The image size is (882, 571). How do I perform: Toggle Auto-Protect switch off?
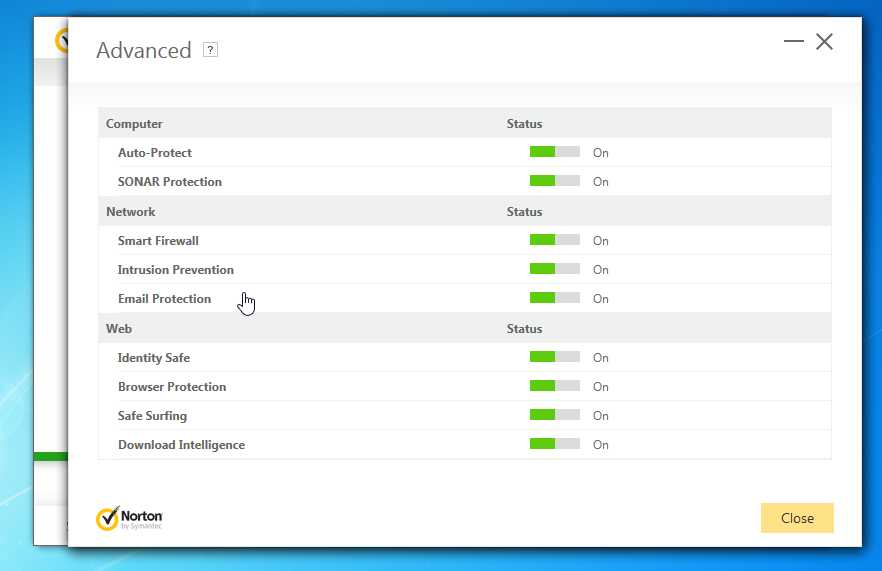click(554, 153)
